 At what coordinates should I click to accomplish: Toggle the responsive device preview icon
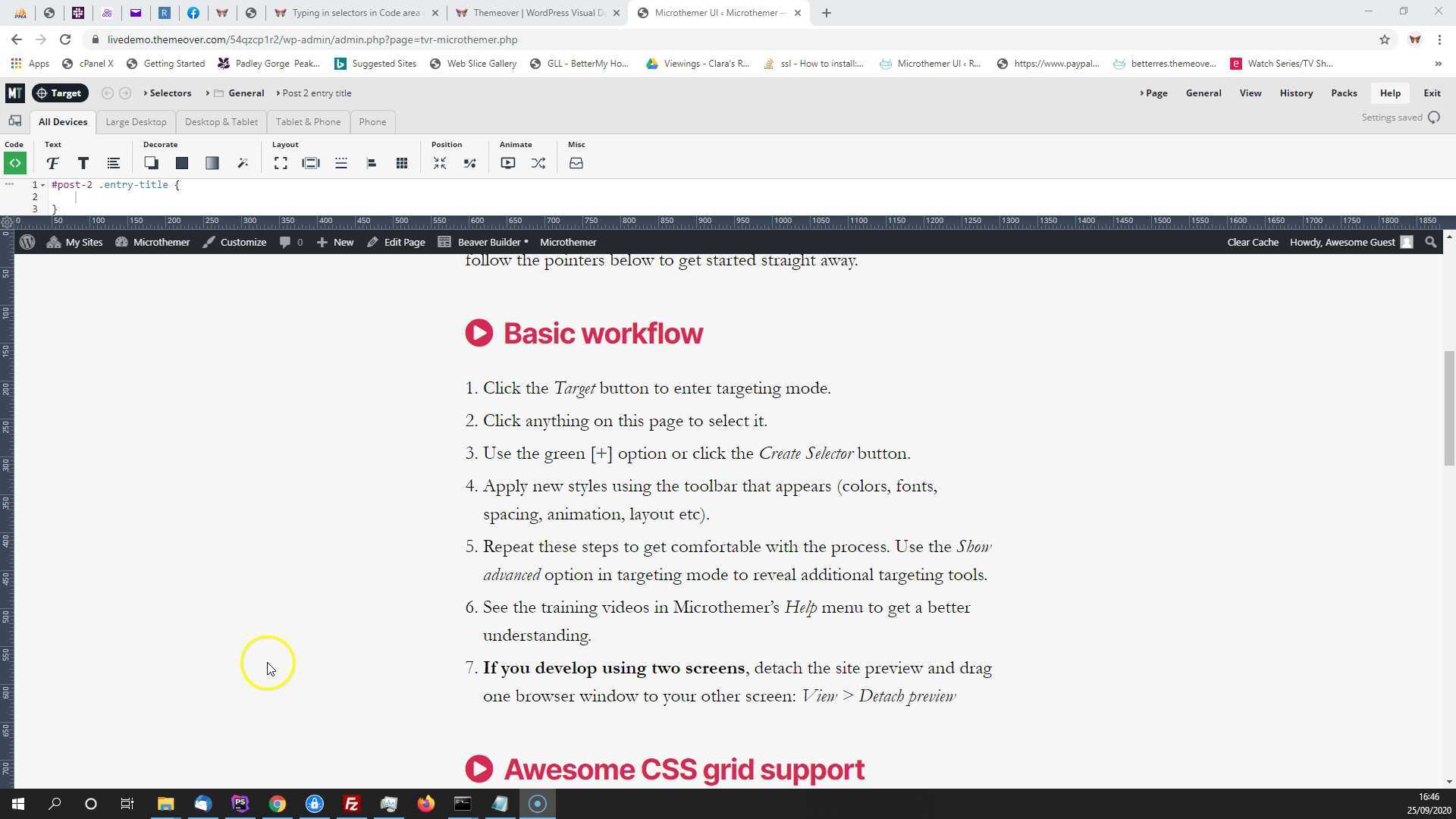point(14,121)
